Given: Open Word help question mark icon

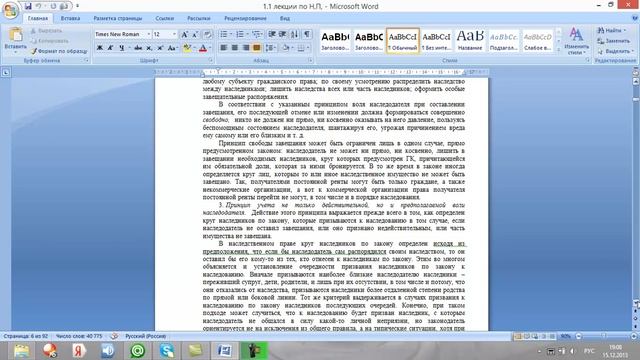Looking at the screenshot, I should coord(635,18).
